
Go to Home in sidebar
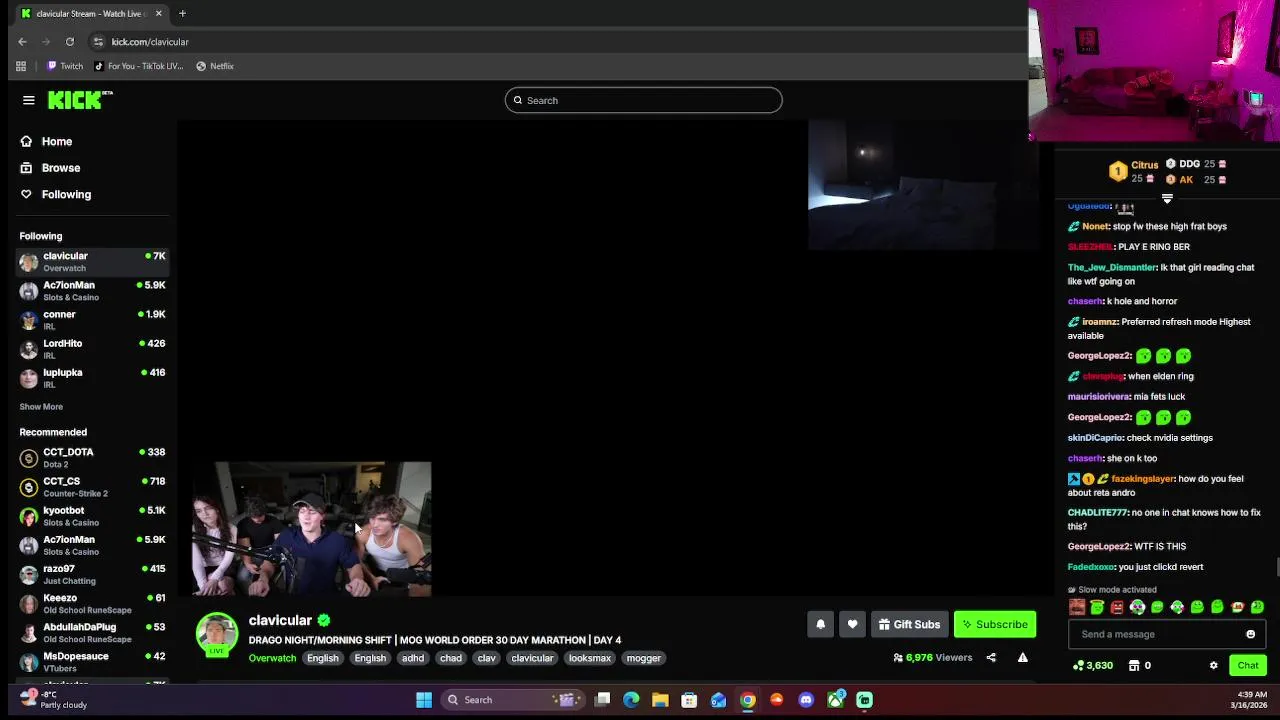pyautogui.click(x=46, y=141)
